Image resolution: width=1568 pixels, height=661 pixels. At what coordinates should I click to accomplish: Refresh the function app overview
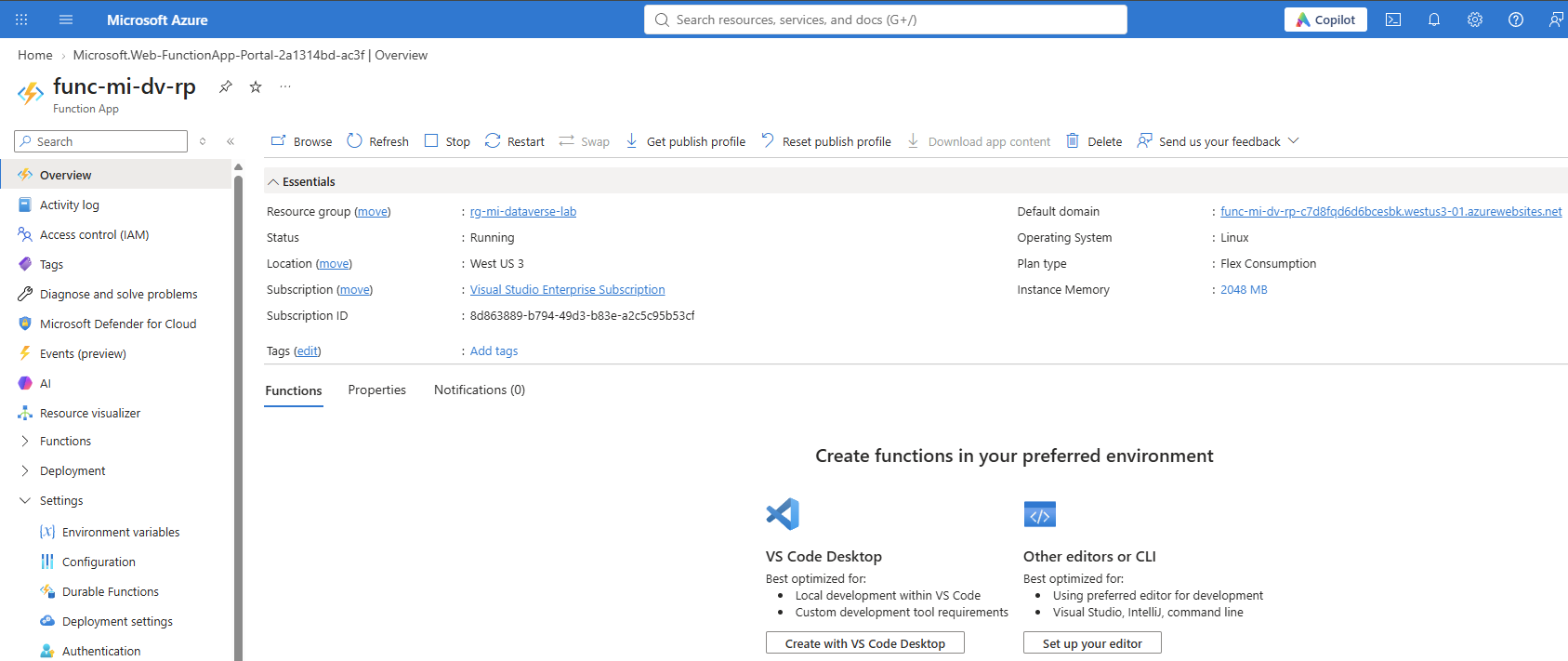click(377, 141)
